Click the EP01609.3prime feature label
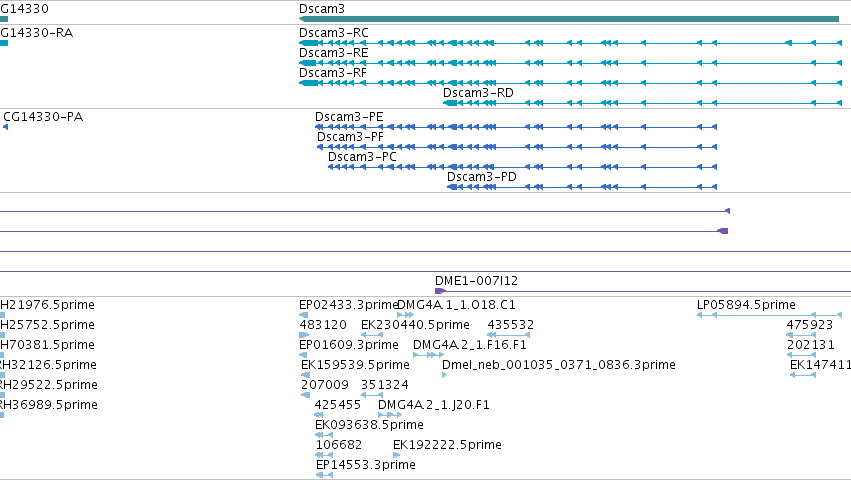Screen dimensions: 851x480 [349, 345]
